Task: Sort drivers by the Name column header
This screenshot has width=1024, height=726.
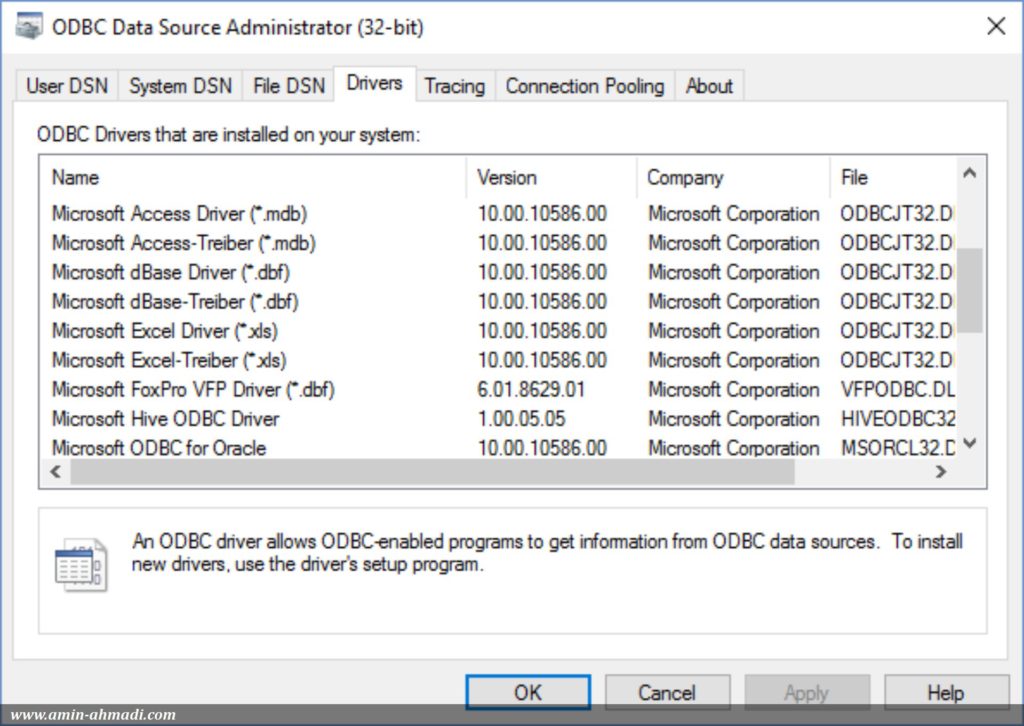Action: click(x=253, y=178)
